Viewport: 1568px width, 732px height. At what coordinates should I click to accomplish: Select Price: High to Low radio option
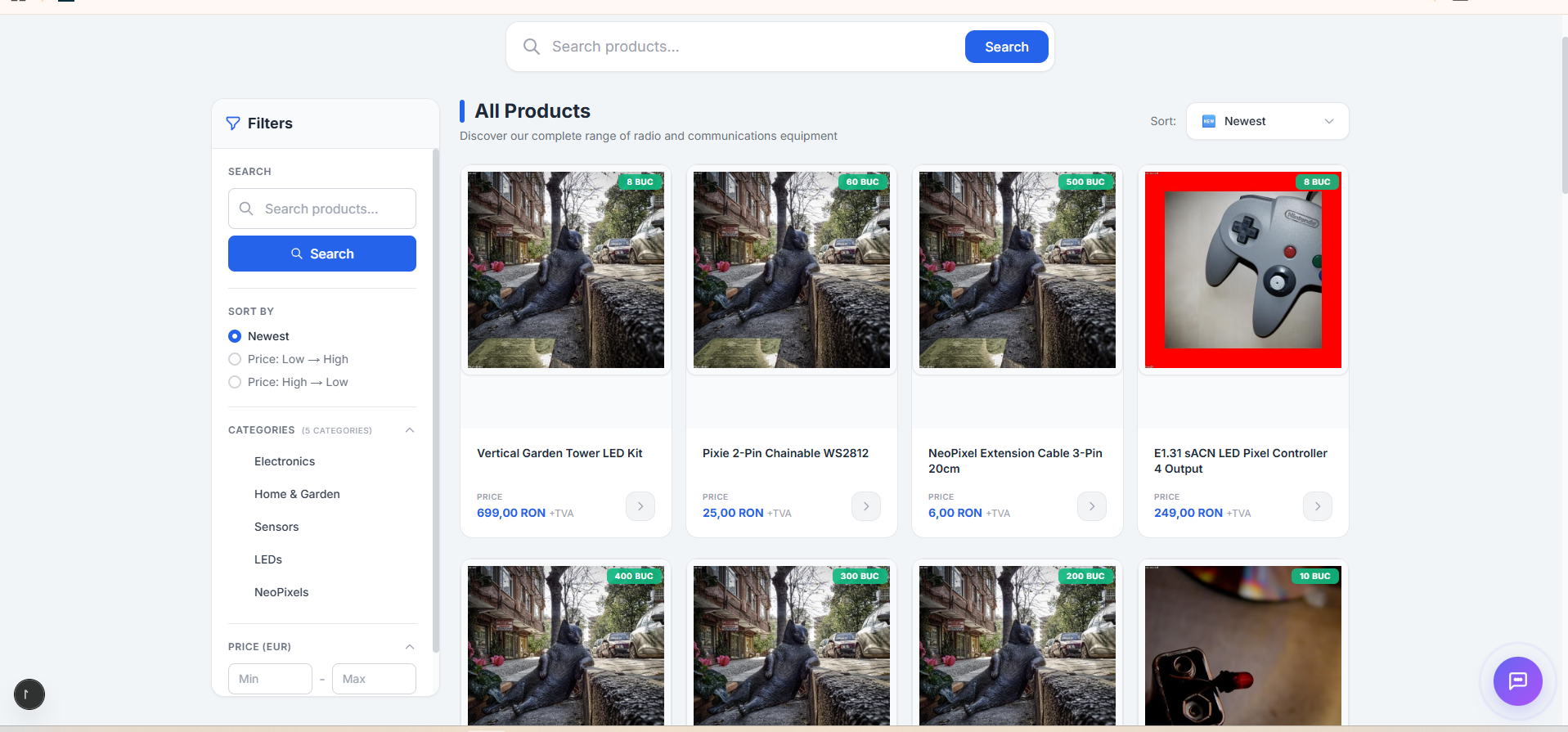point(235,382)
